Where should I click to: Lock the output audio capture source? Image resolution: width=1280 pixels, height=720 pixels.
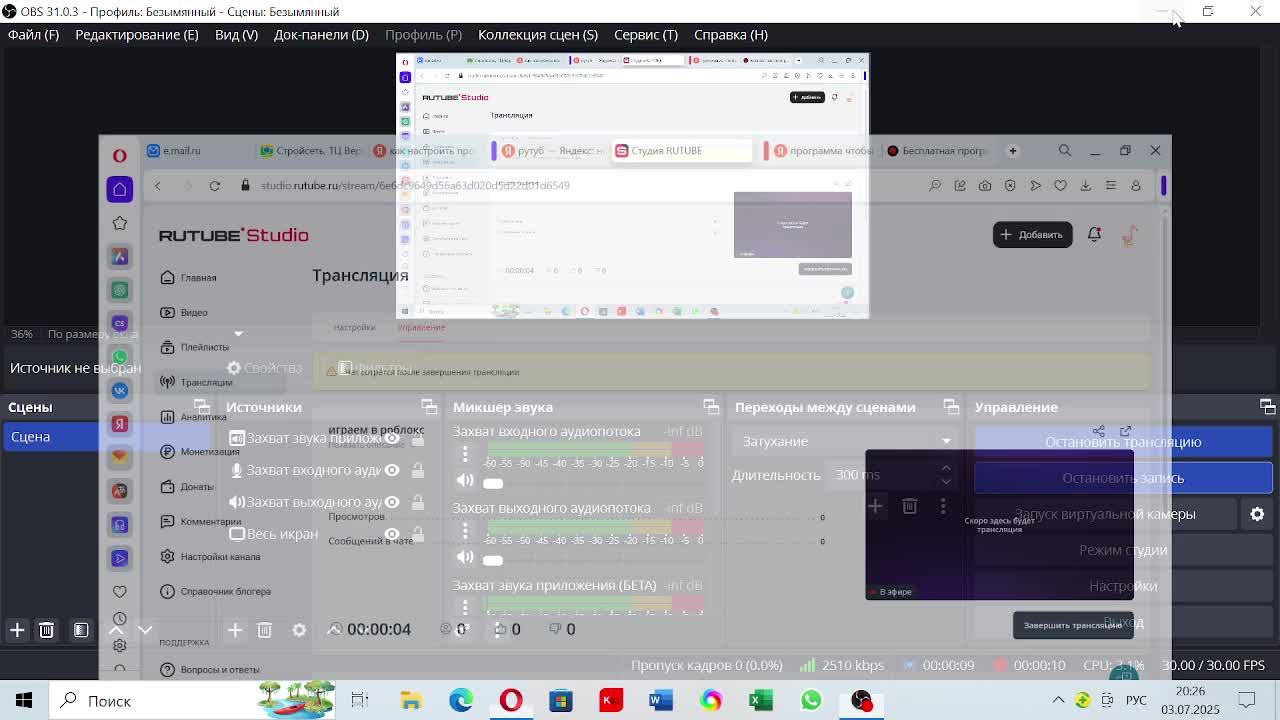pos(418,502)
